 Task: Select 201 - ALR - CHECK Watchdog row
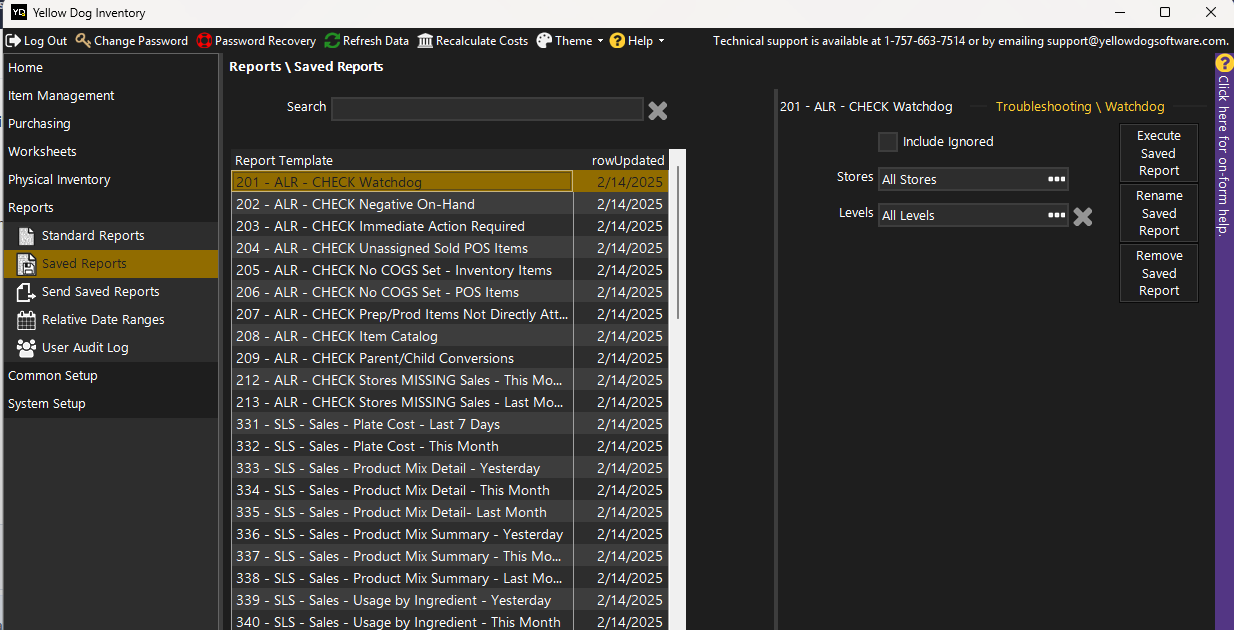pyautogui.click(x=449, y=182)
